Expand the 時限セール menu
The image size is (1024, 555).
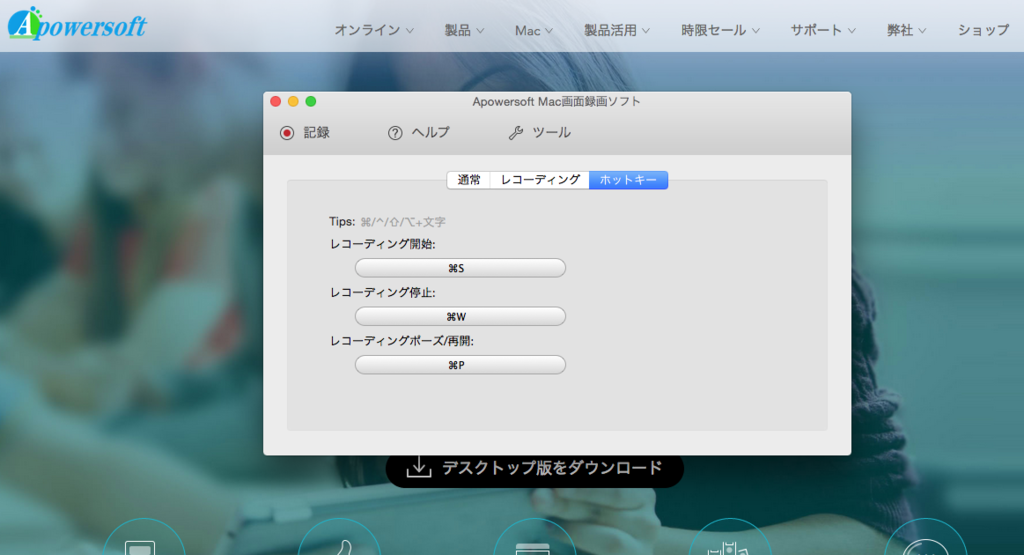coord(720,30)
